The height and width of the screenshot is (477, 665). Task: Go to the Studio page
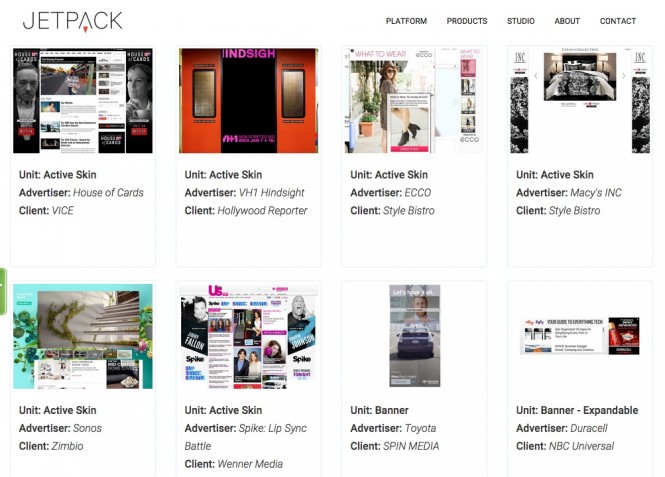coord(521,21)
